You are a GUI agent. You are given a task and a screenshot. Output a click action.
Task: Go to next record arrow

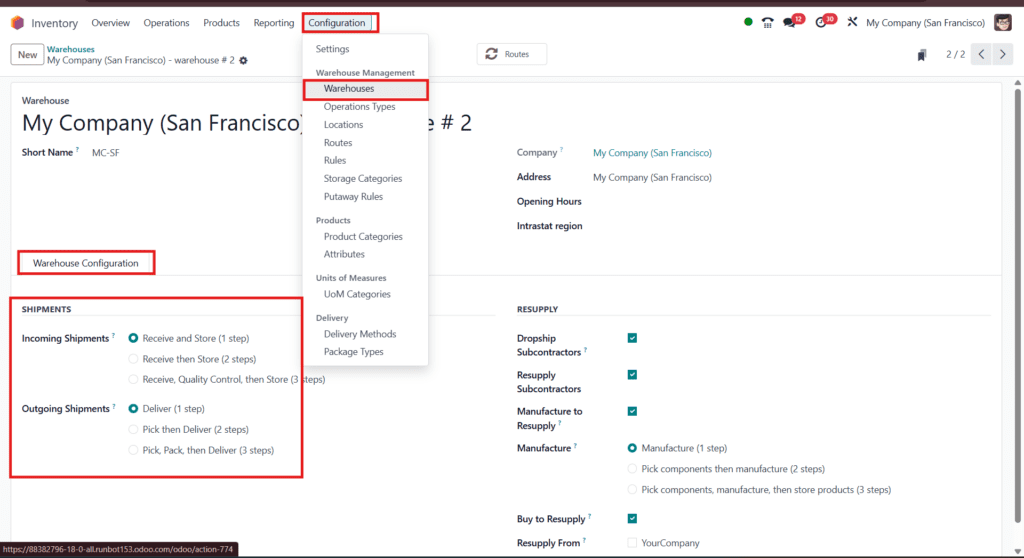(x=1002, y=54)
